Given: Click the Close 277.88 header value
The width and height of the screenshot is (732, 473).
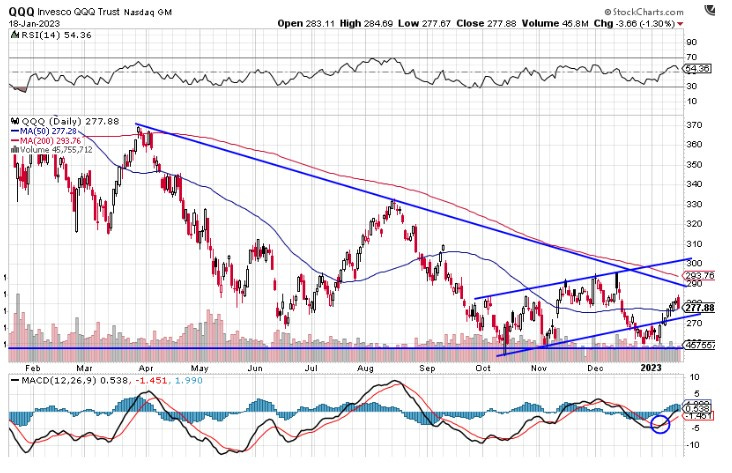Looking at the screenshot, I should pyautogui.click(x=486, y=23).
